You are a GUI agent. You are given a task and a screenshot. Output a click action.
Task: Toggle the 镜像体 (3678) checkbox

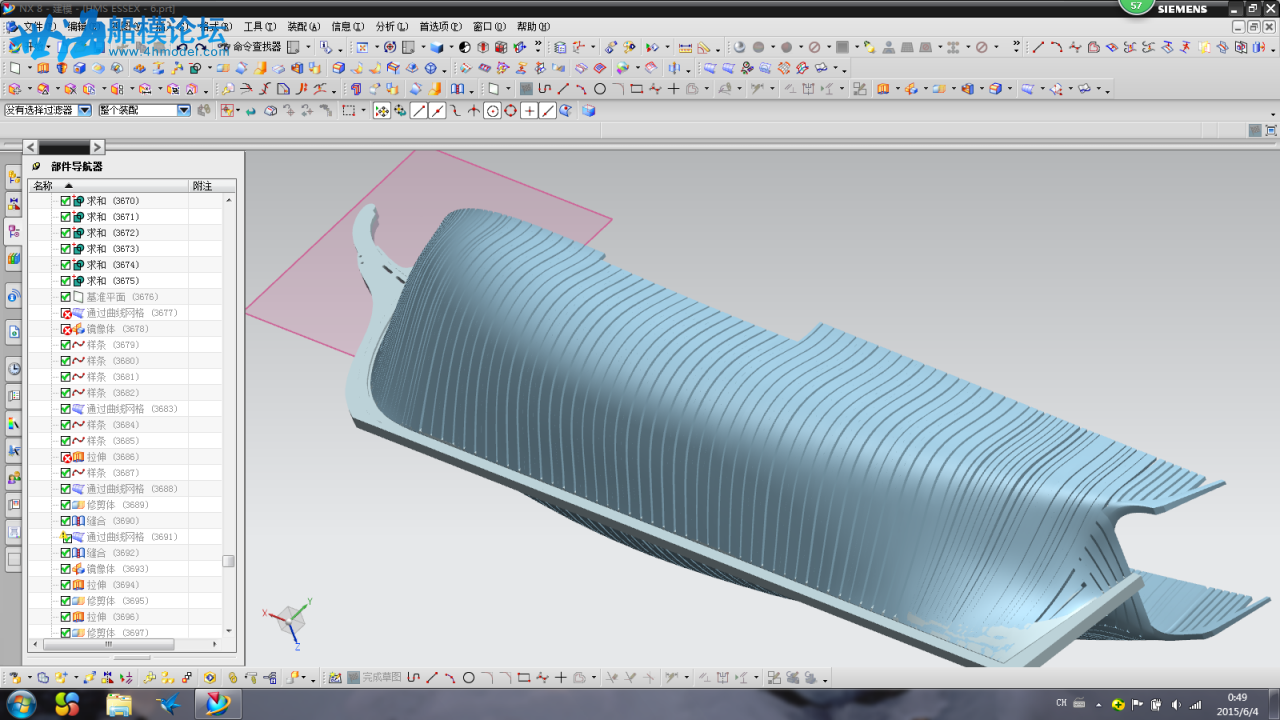click(66, 329)
